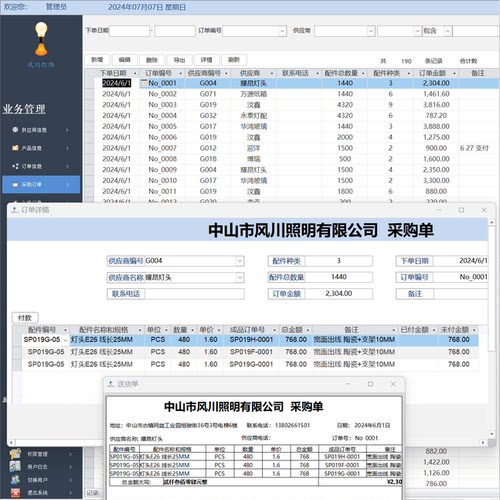Click the order details vertical scrollbar up arrow
The width and height of the screenshot is (500, 500).
[x=492, y=222]
